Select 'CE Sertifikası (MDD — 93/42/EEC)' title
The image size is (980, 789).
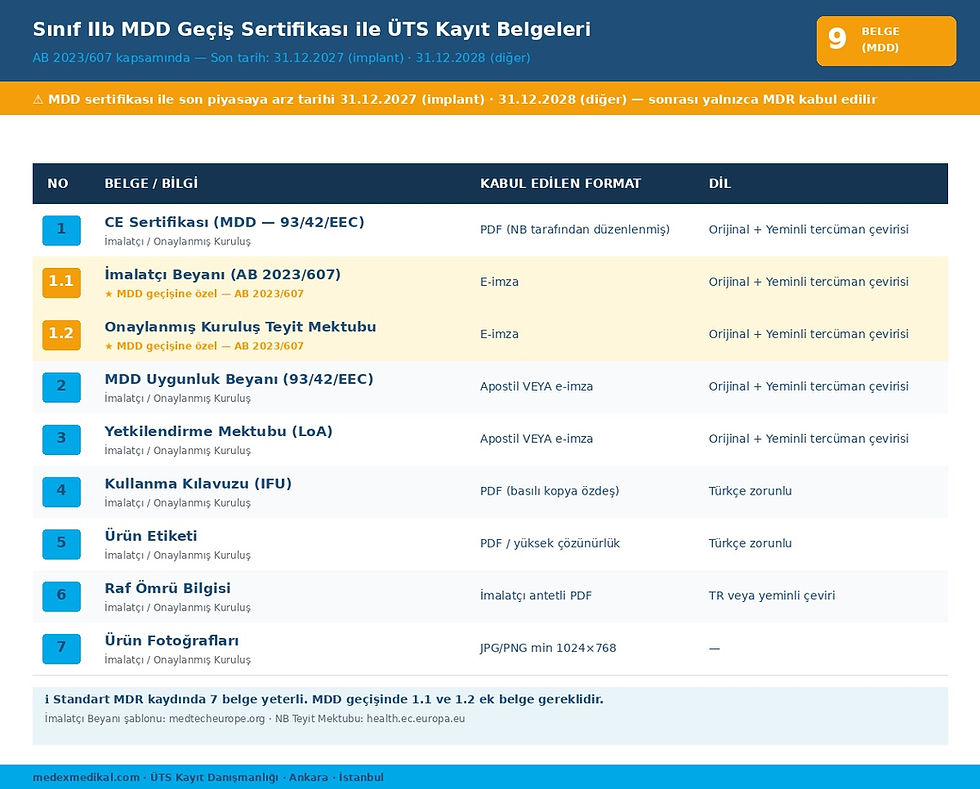[234, 222]
